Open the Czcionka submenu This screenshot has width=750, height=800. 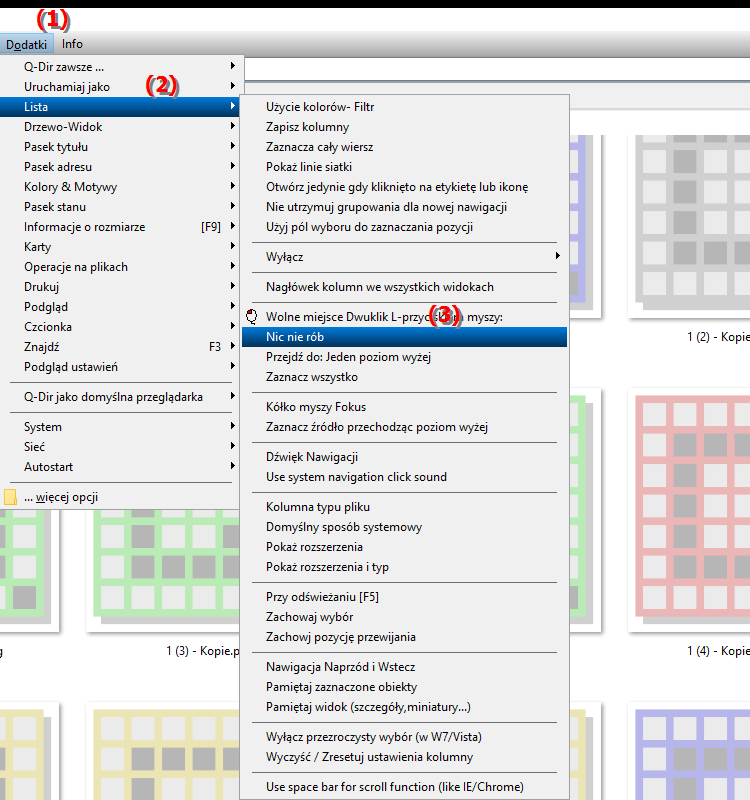(120, 327)
